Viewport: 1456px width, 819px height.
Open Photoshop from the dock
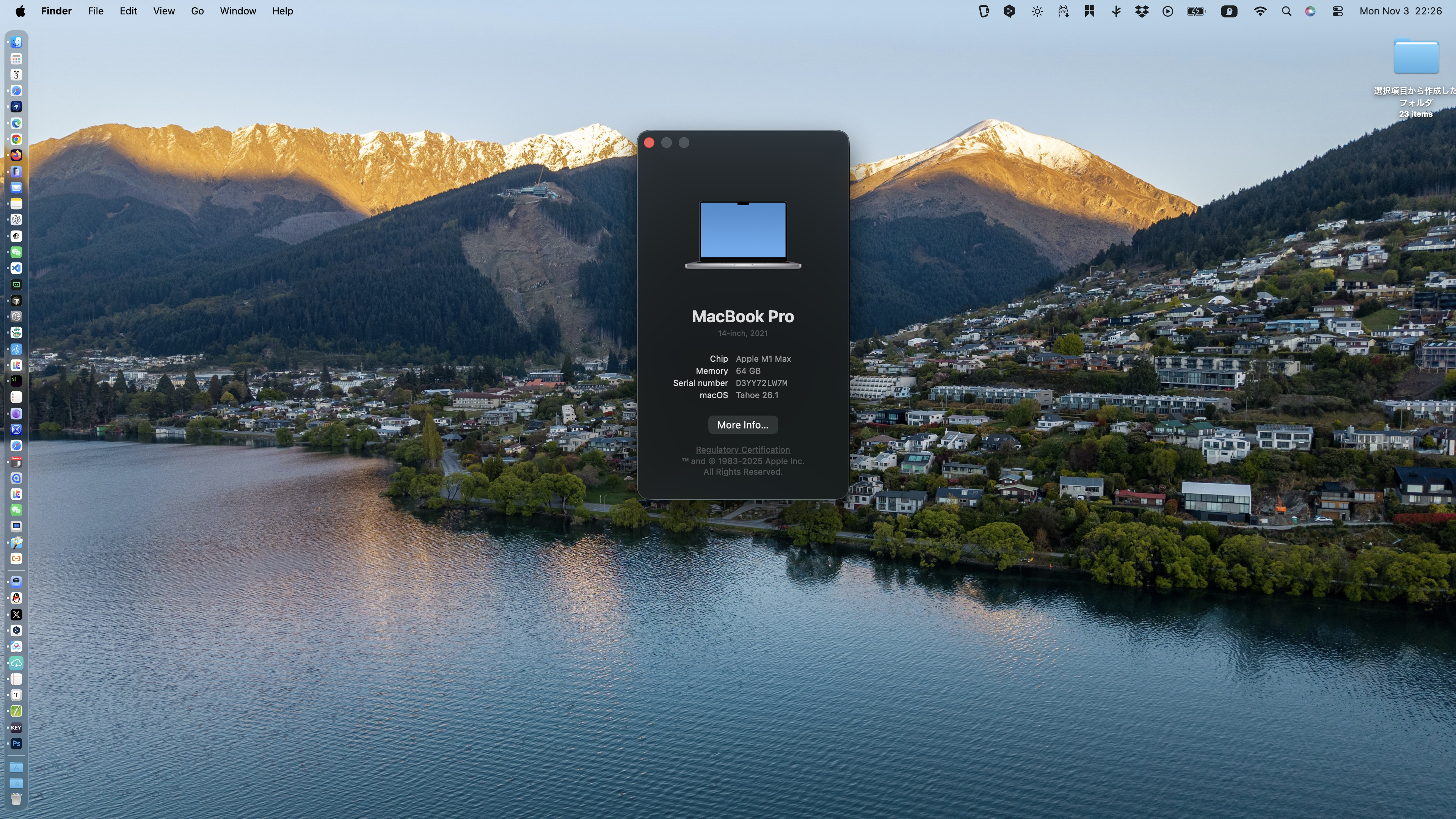(16, 743)
